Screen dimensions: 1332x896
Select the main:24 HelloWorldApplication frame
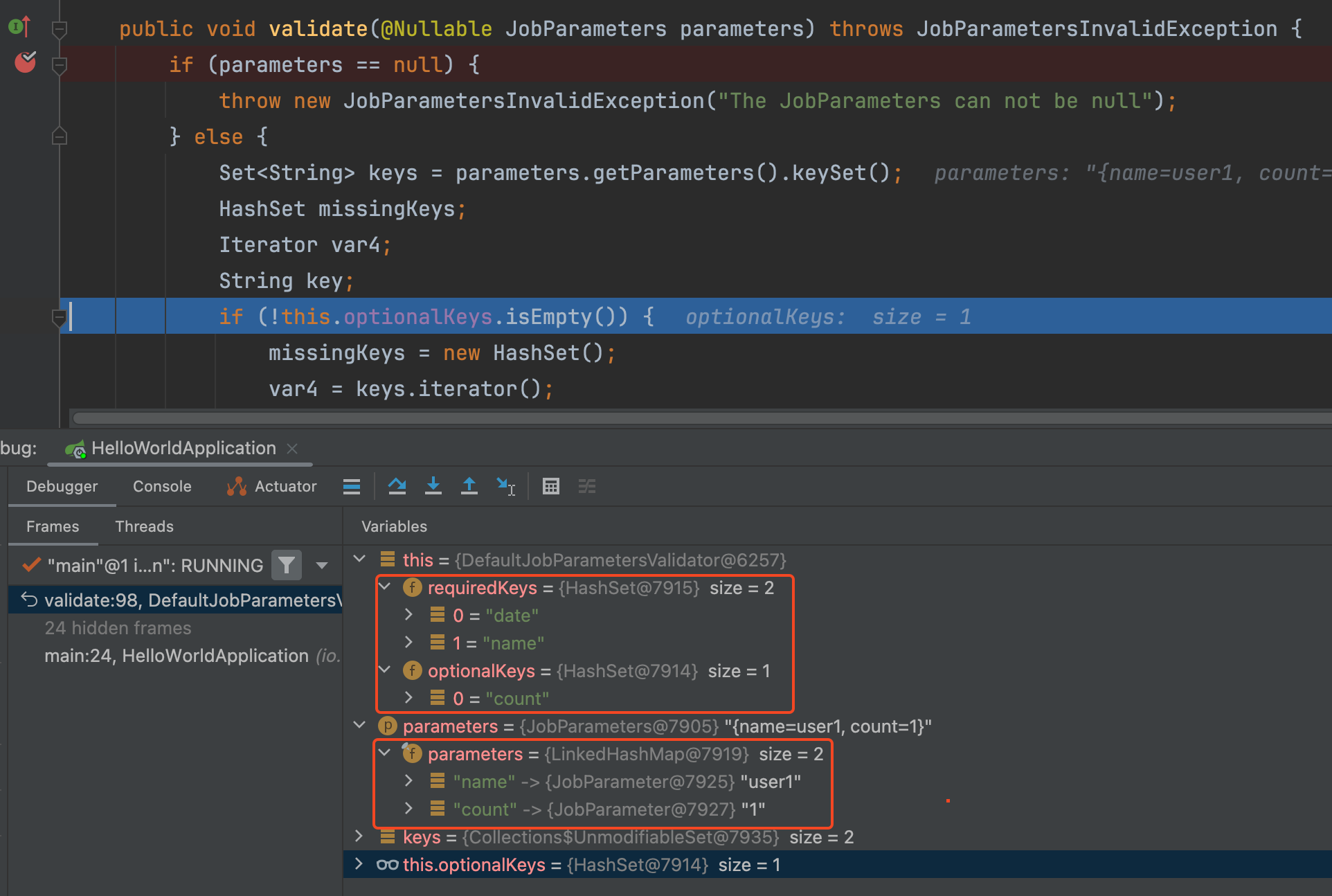(x=177, y=656)
